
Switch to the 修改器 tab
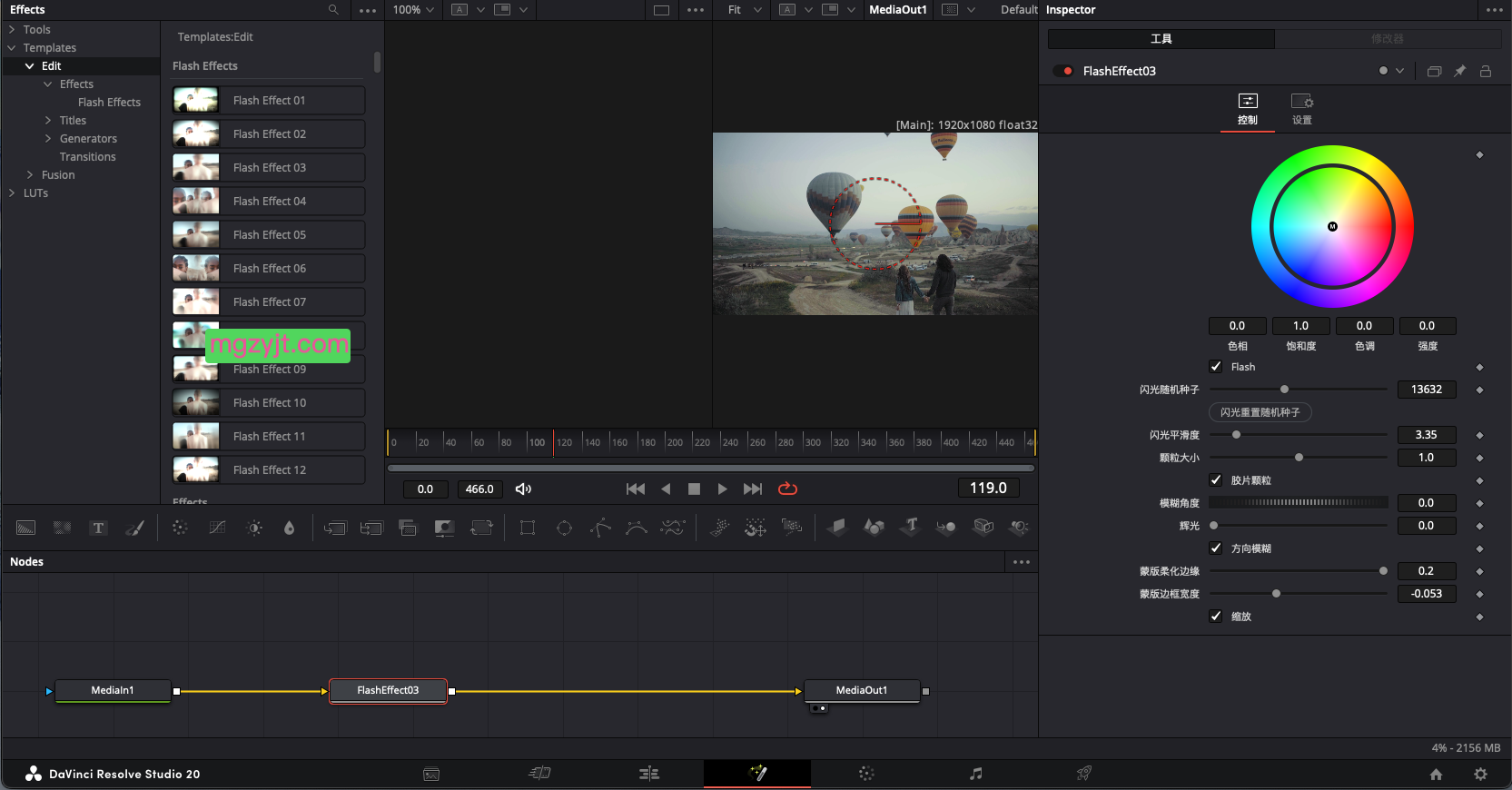point(1388,39)
